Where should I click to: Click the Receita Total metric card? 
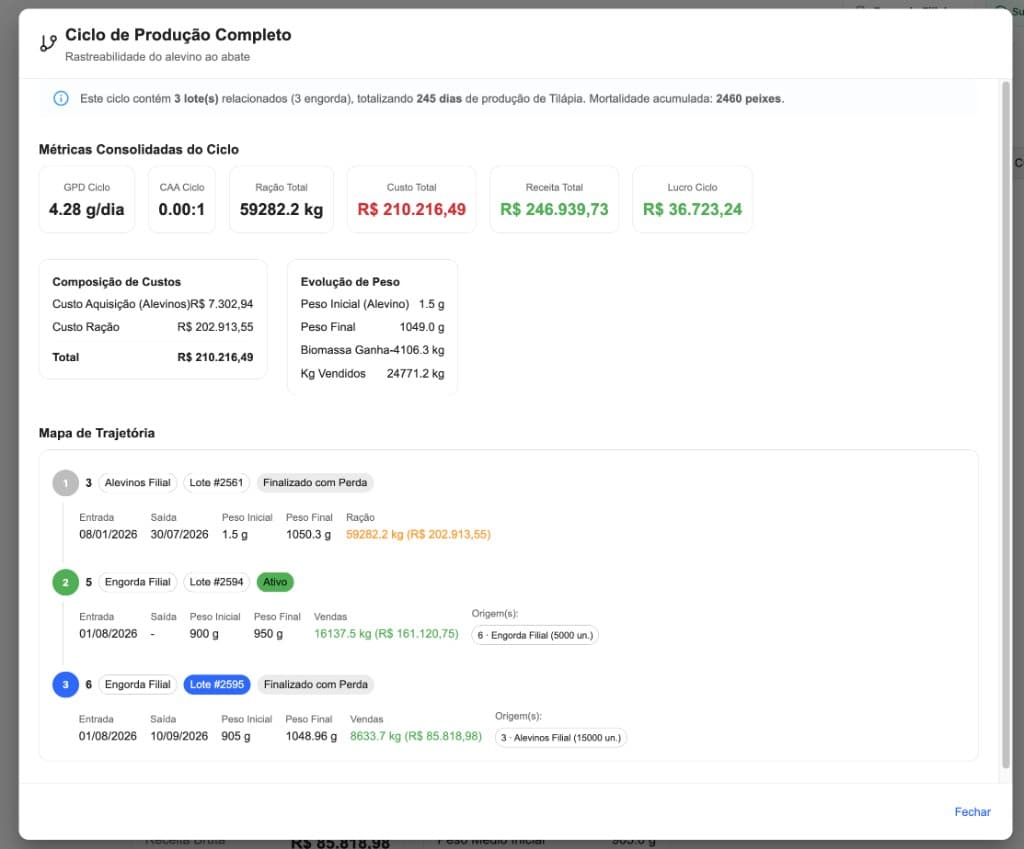[x=554, y=199]
